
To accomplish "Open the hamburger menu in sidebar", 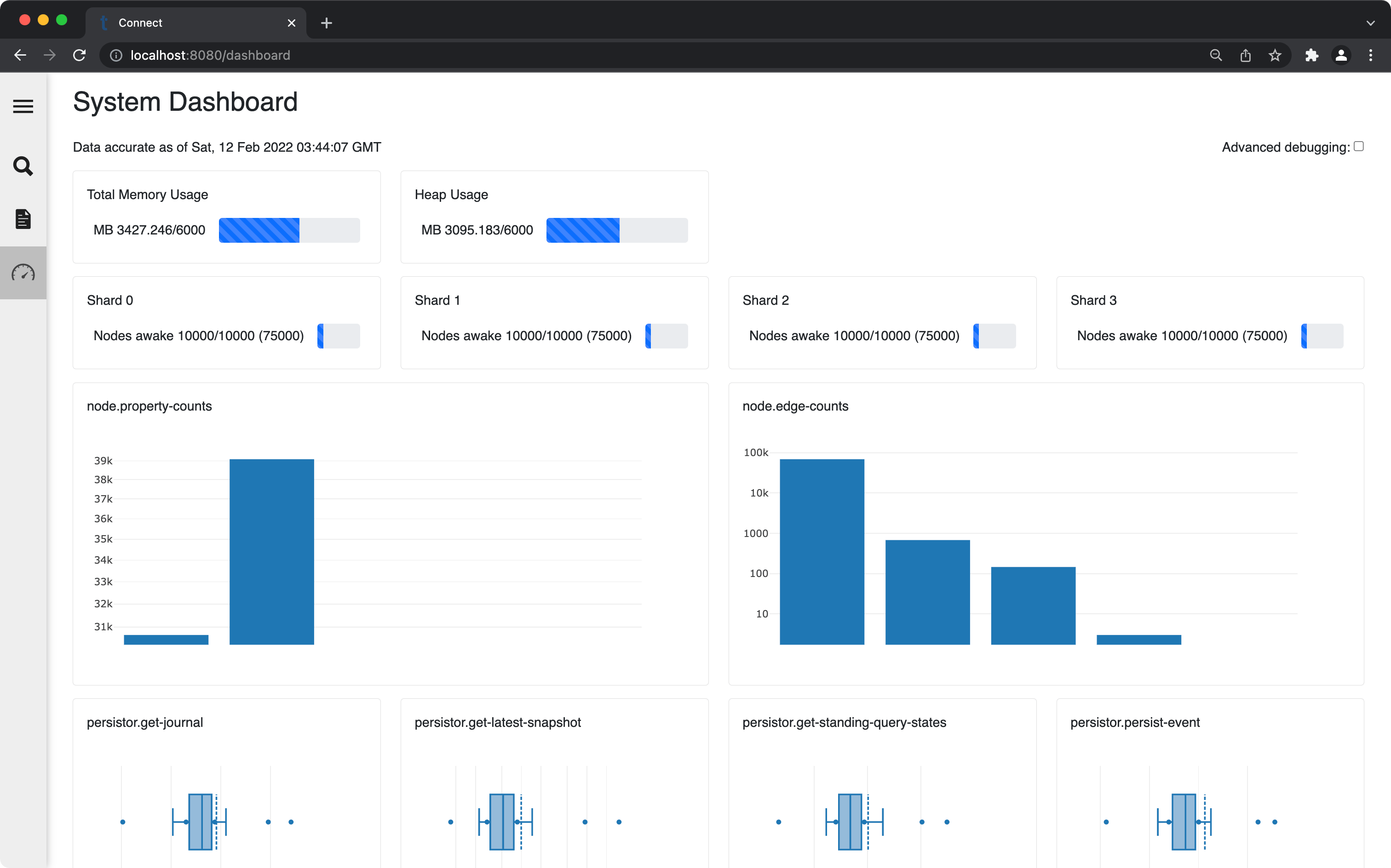I will coord(23,106).
